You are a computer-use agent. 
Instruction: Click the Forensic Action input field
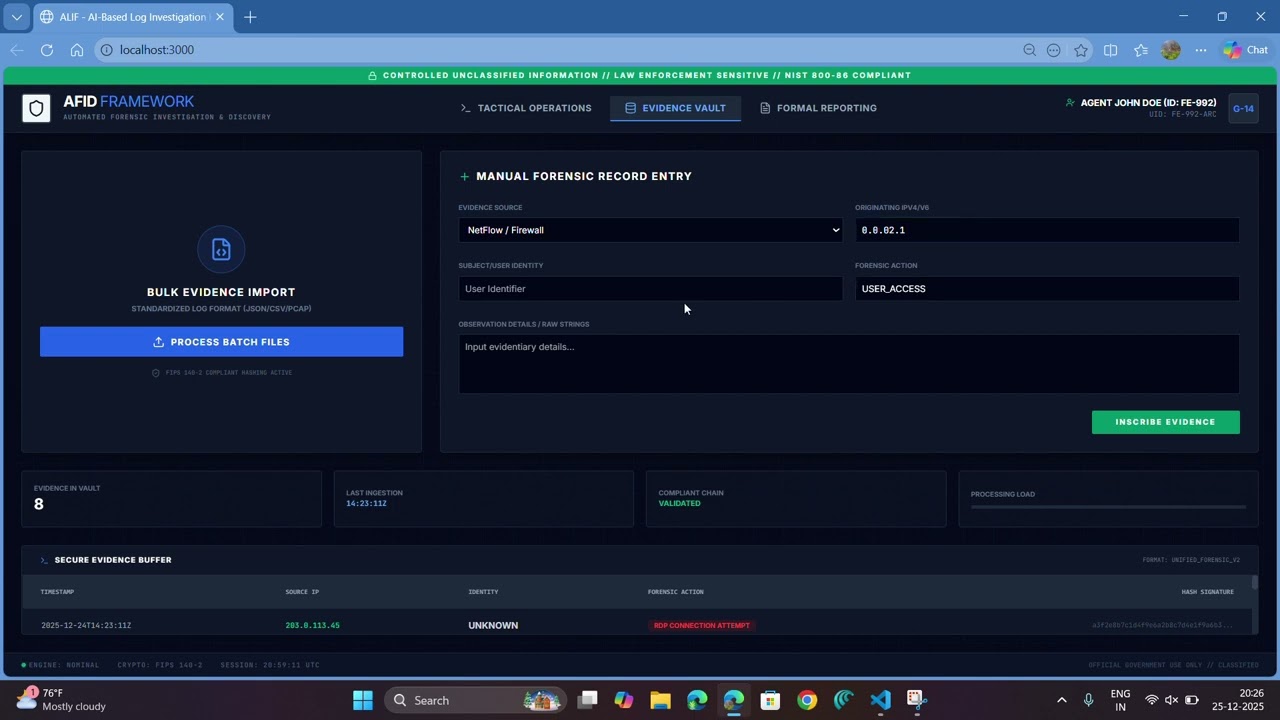[1047, 289]
